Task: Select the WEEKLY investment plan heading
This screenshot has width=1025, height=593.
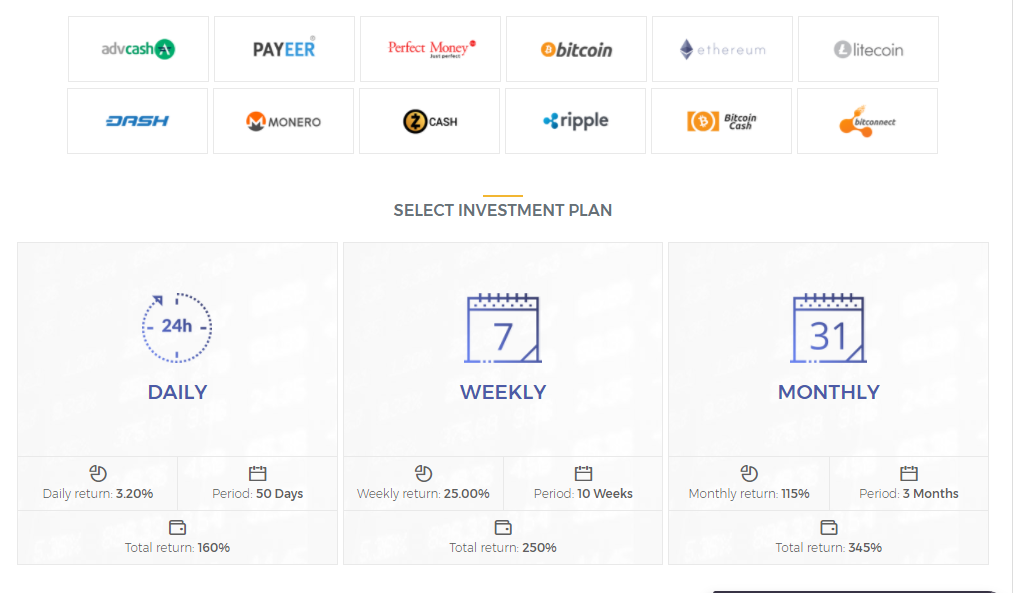Action: [503, 392]
